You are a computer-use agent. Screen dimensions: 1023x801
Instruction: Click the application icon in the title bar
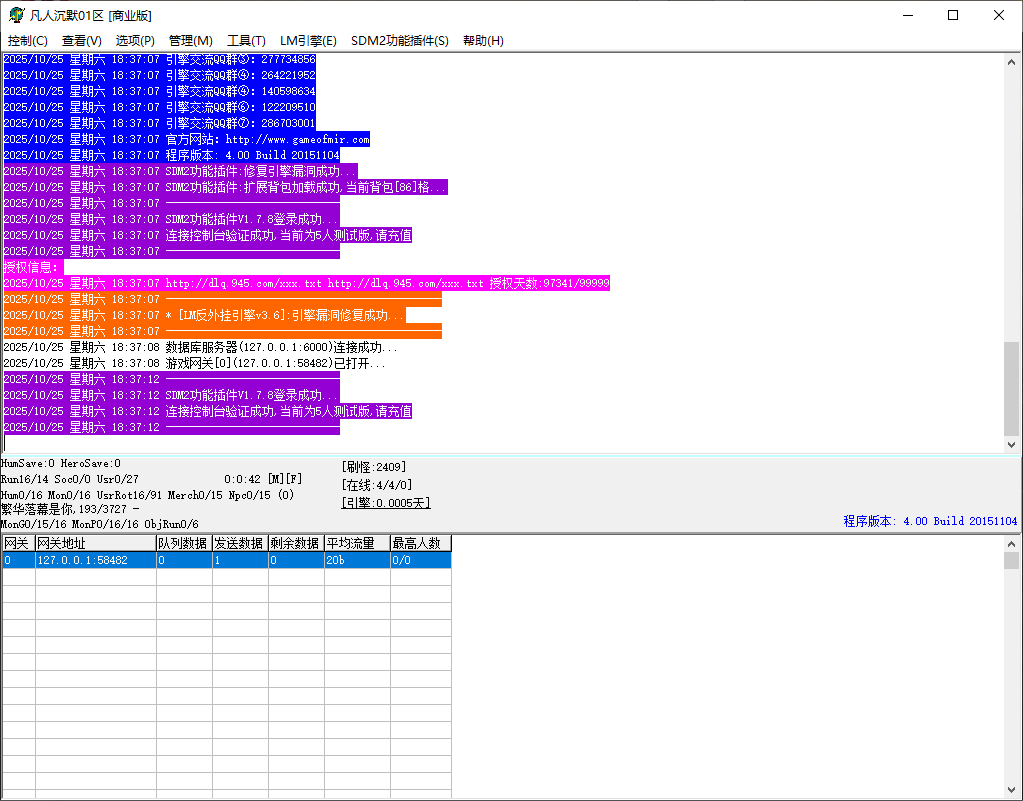16,15
